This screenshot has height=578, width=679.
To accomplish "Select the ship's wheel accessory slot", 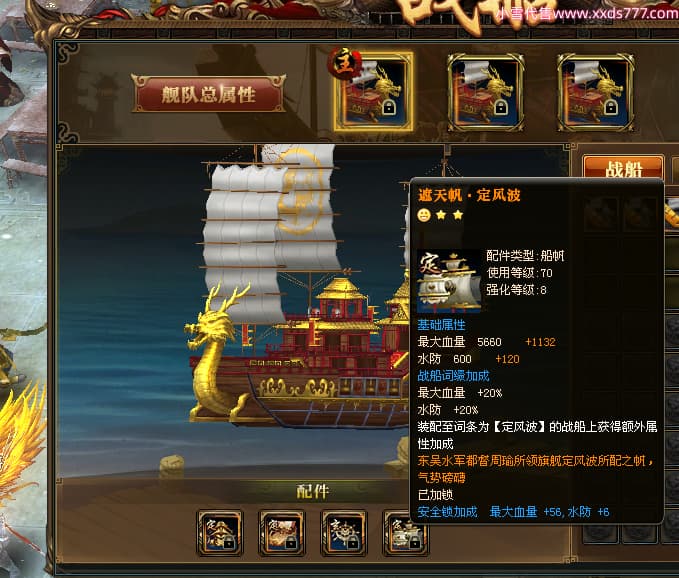I will (x=344, y=533).
